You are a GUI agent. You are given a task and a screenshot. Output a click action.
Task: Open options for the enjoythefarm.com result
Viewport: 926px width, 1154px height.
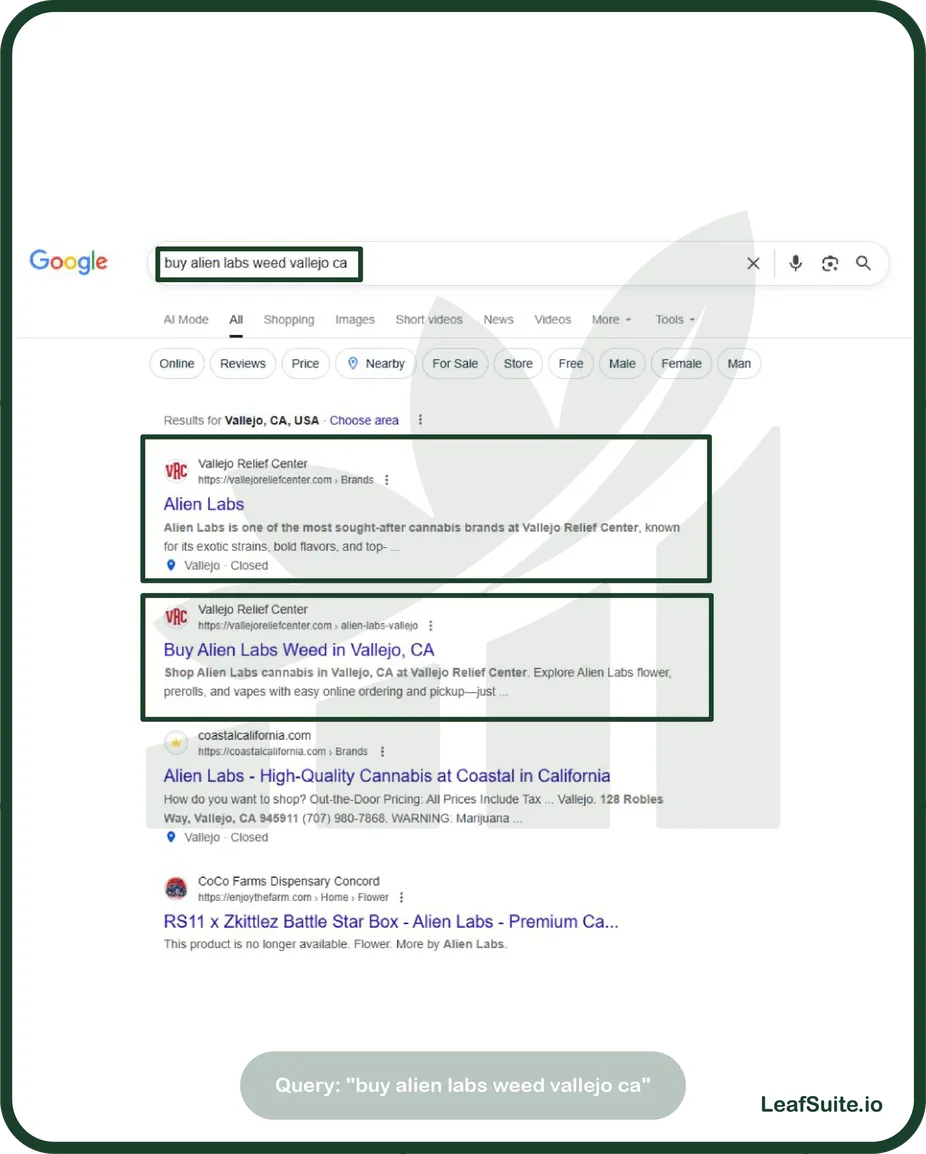[401, 897]
